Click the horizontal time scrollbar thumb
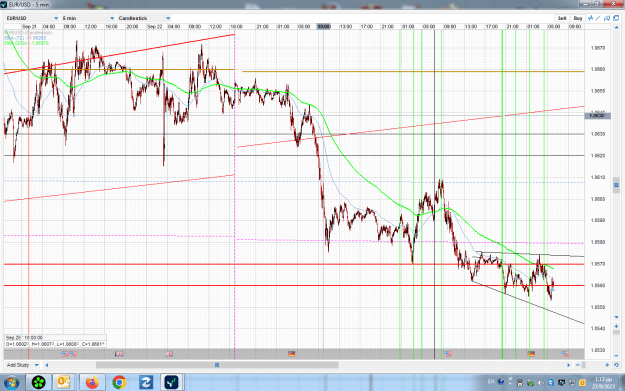This screenshot has height=391, width=625. pyautogui.click(x=217, y=365)
